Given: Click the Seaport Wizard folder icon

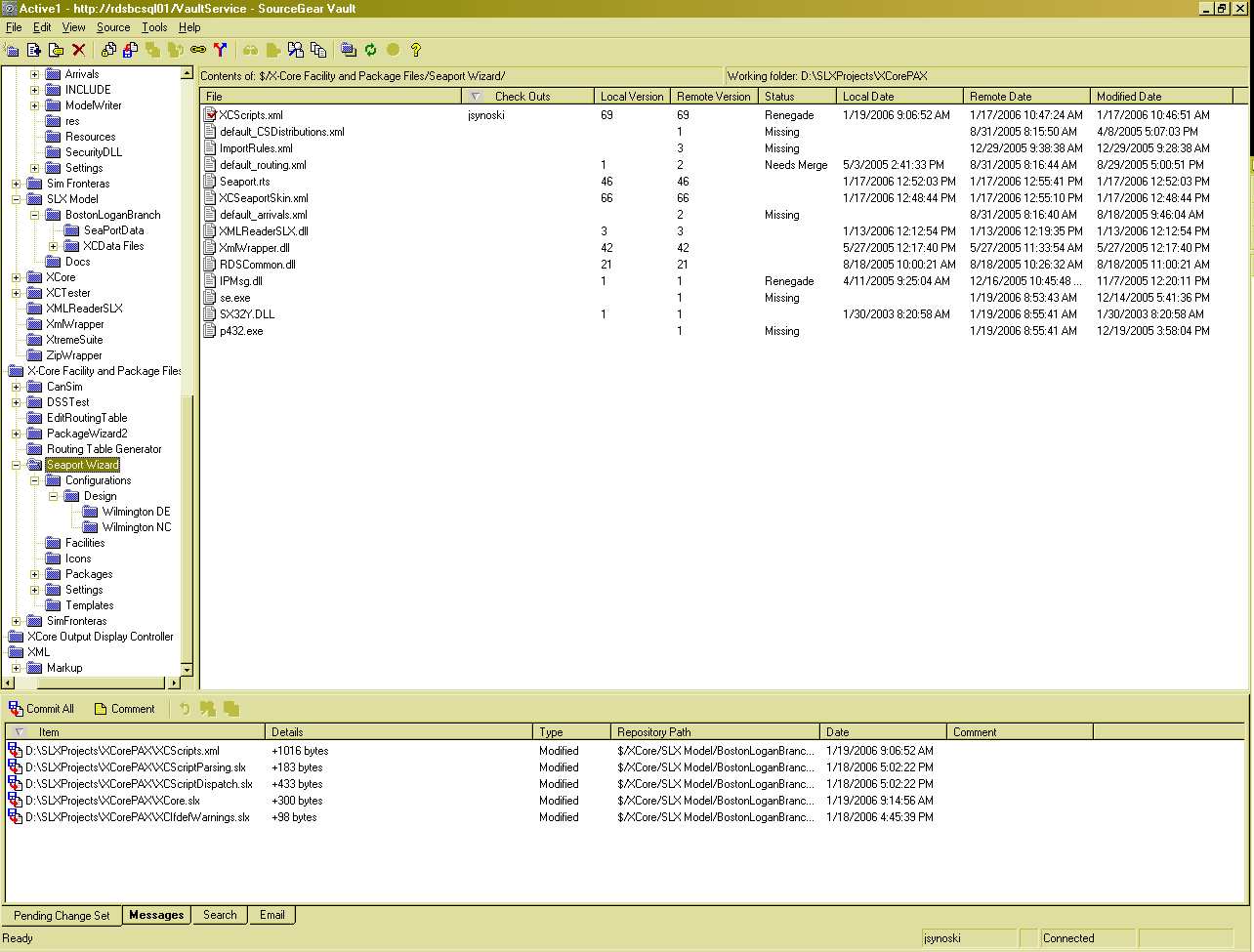Looking at the screenshot, I should [x=34, y=465].
